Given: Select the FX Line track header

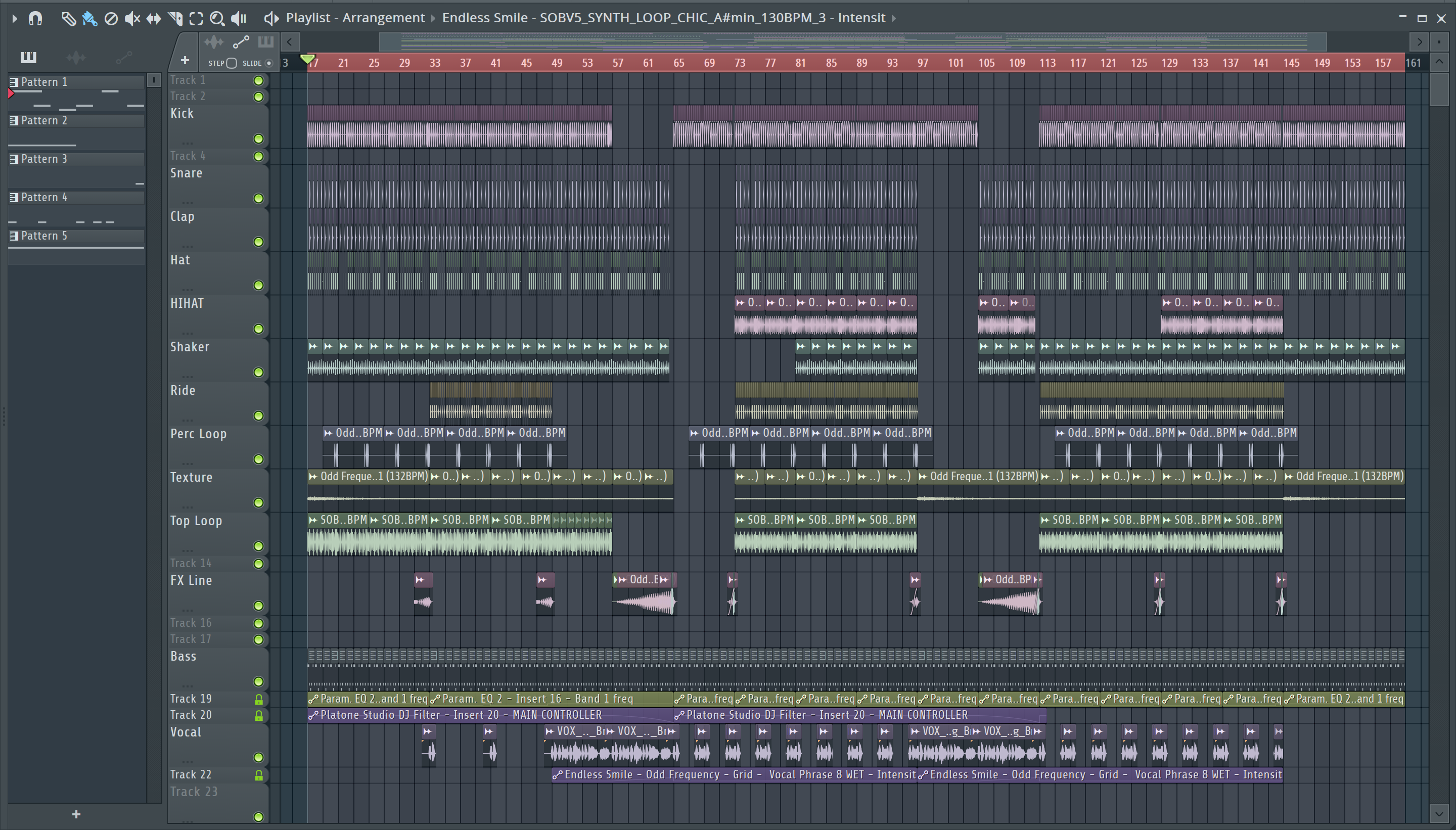Looking at the screenshot, I should point(218,593).
